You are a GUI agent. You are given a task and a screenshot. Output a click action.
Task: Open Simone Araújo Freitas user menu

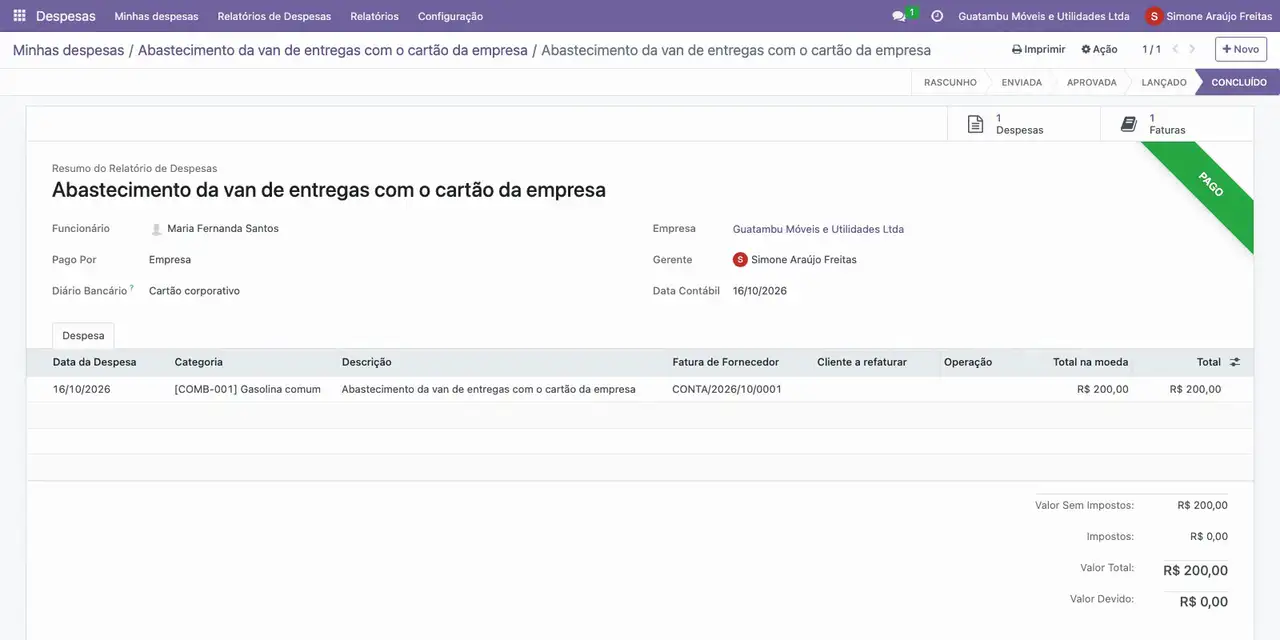(x=1209, y=16)
